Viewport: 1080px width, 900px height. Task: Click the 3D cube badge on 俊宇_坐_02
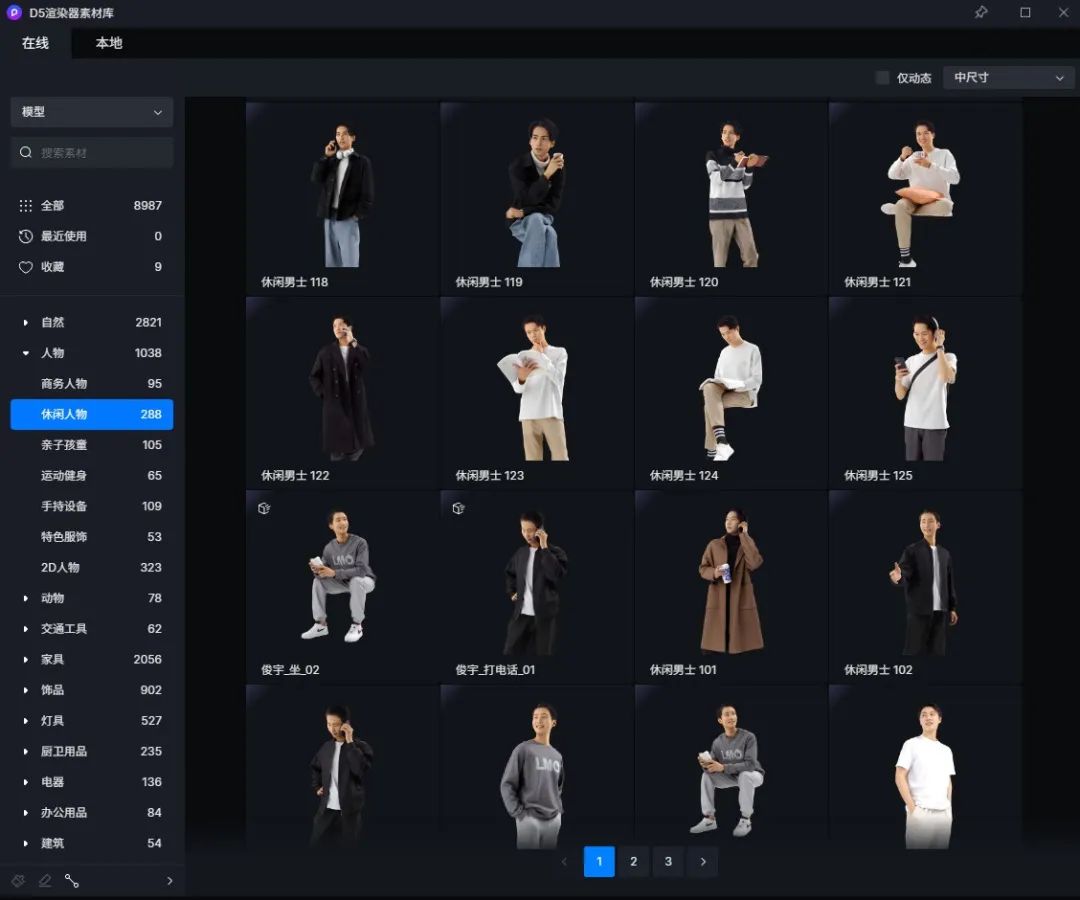[x=264, y=508]
